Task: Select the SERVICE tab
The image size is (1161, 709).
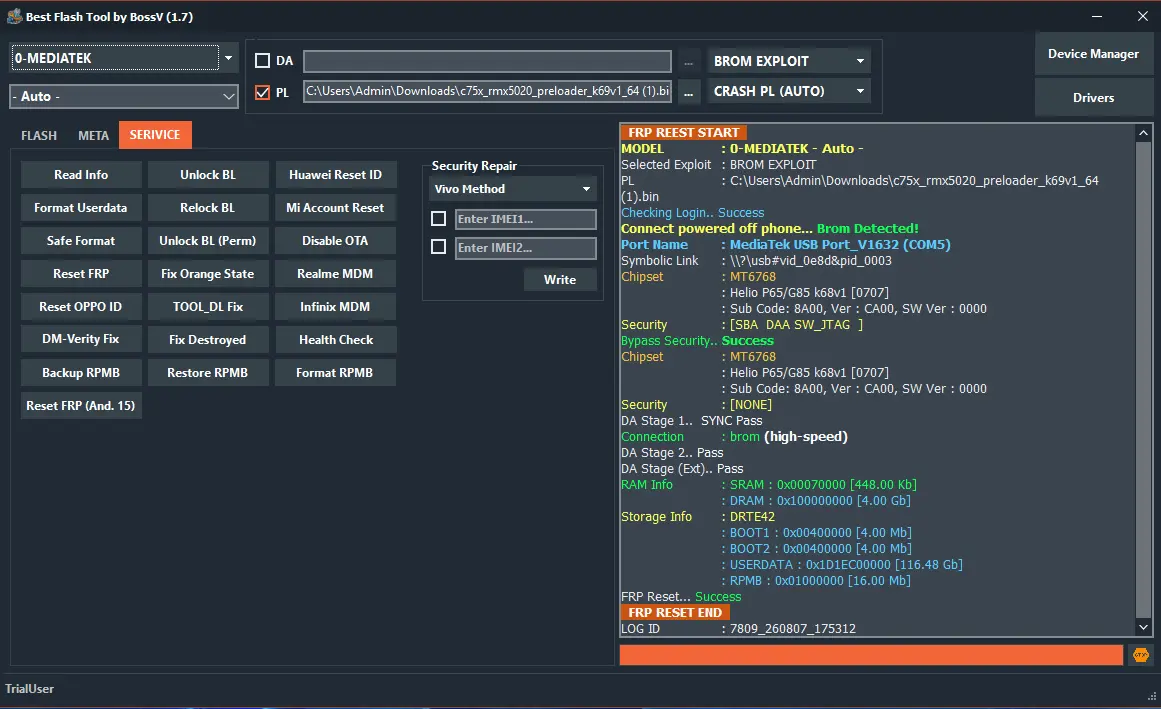Action: pos(155,135)
